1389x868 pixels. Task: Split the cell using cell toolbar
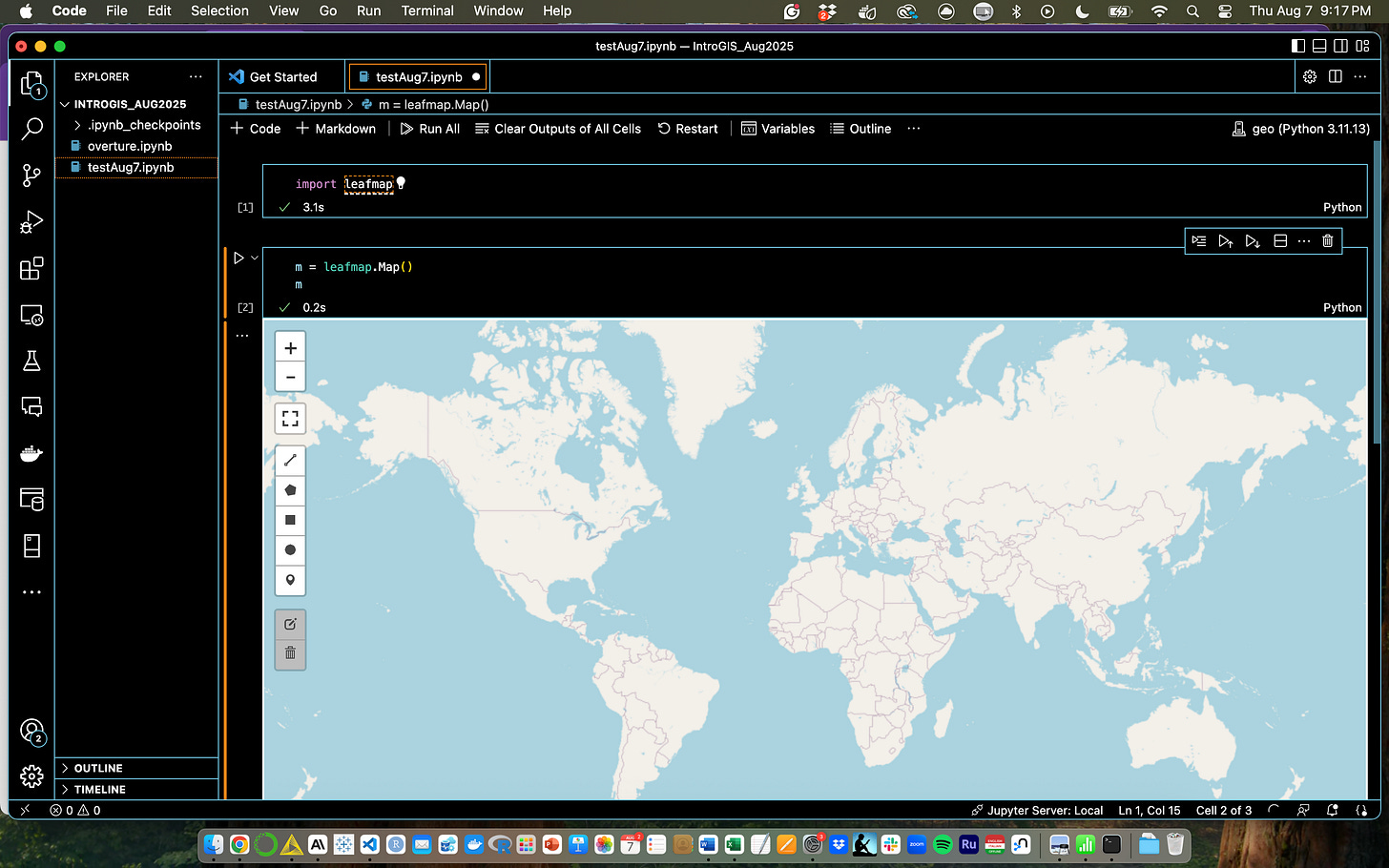(x=1280, y=241)
